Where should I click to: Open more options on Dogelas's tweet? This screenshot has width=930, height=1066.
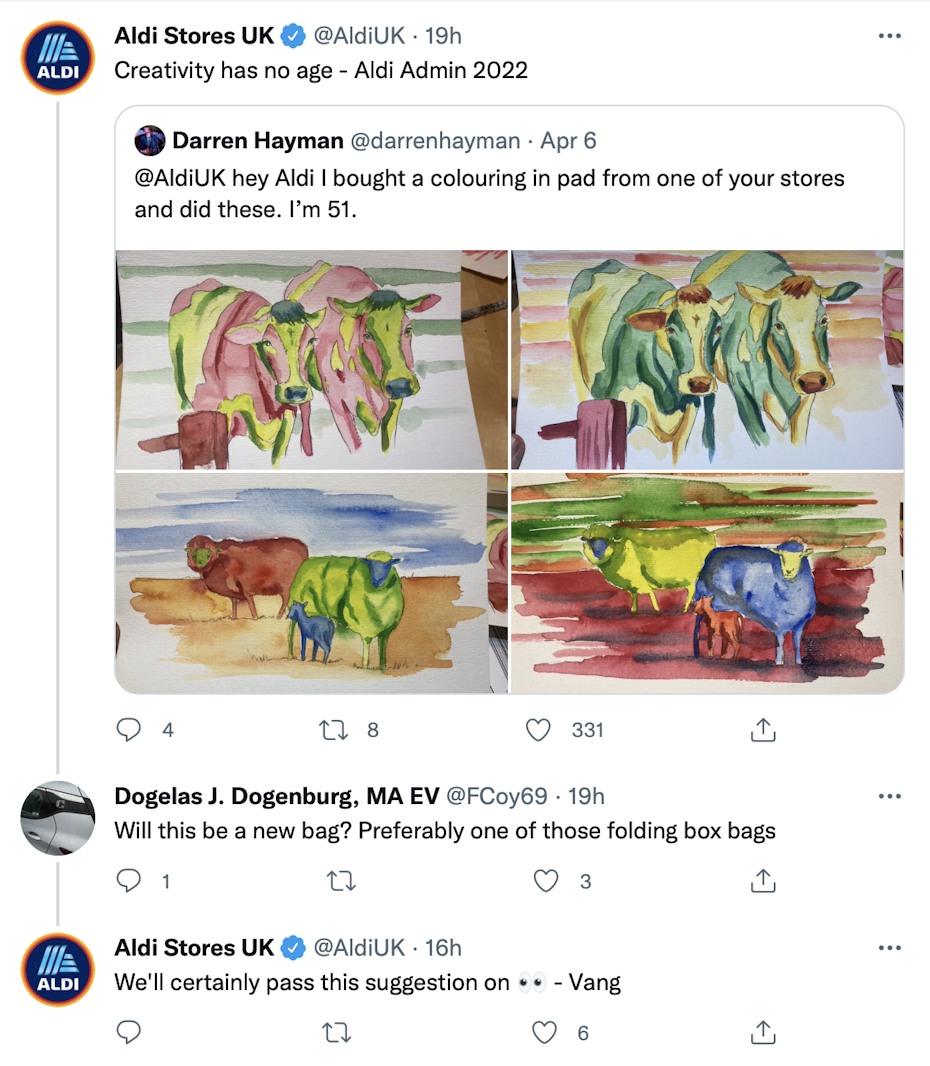pyautogui.click(x=889, y=797)
